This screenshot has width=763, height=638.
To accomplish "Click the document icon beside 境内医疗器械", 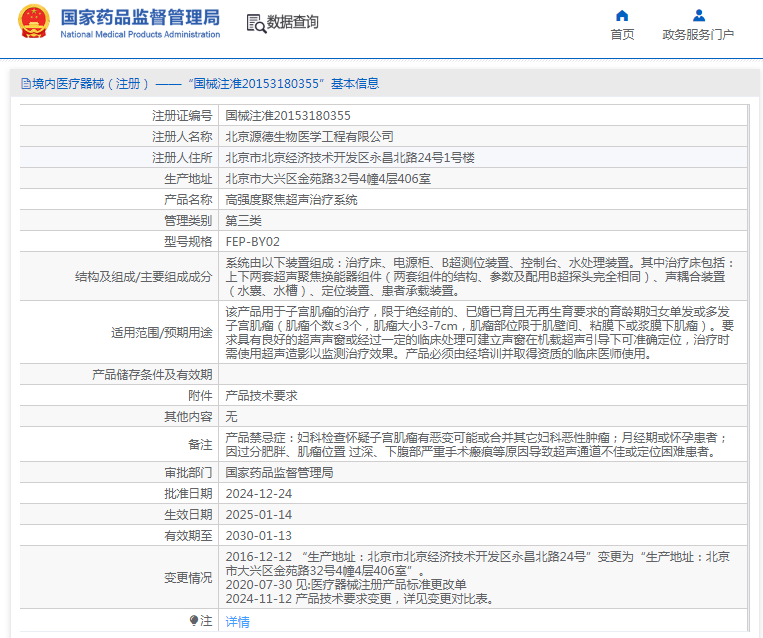I will [x=26, y=84].
